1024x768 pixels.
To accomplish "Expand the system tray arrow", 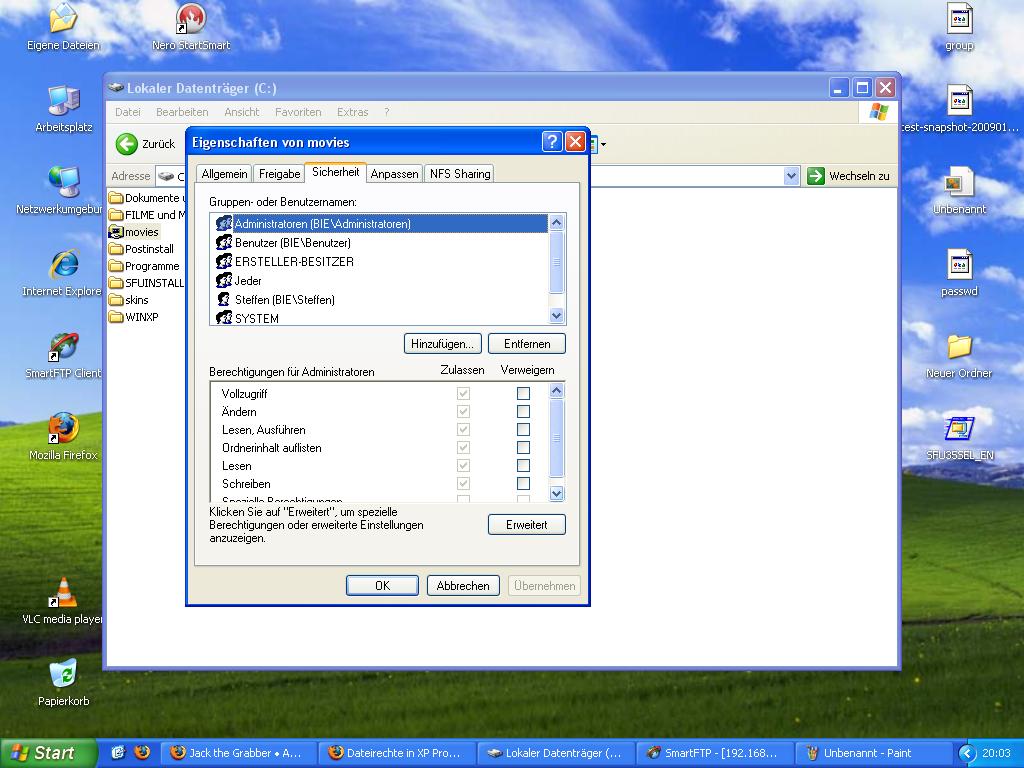I will pos(967,753).
